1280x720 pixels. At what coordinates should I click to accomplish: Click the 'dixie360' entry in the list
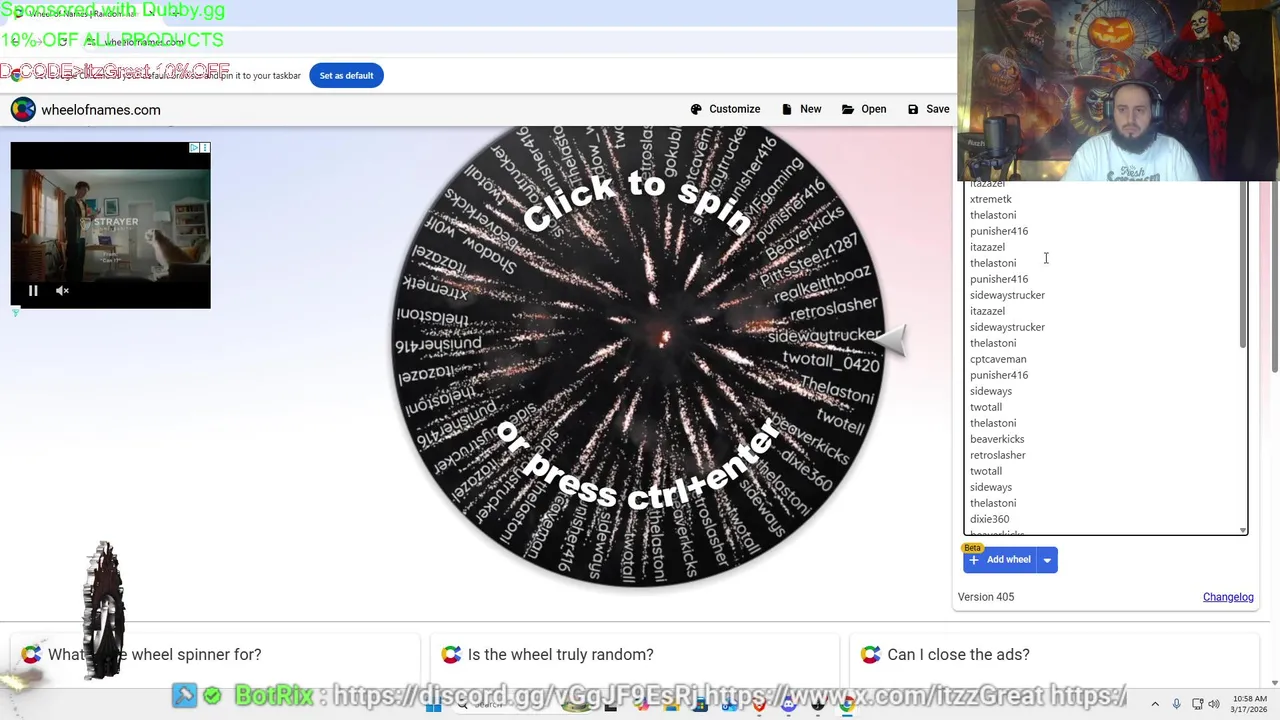[989, 519]
